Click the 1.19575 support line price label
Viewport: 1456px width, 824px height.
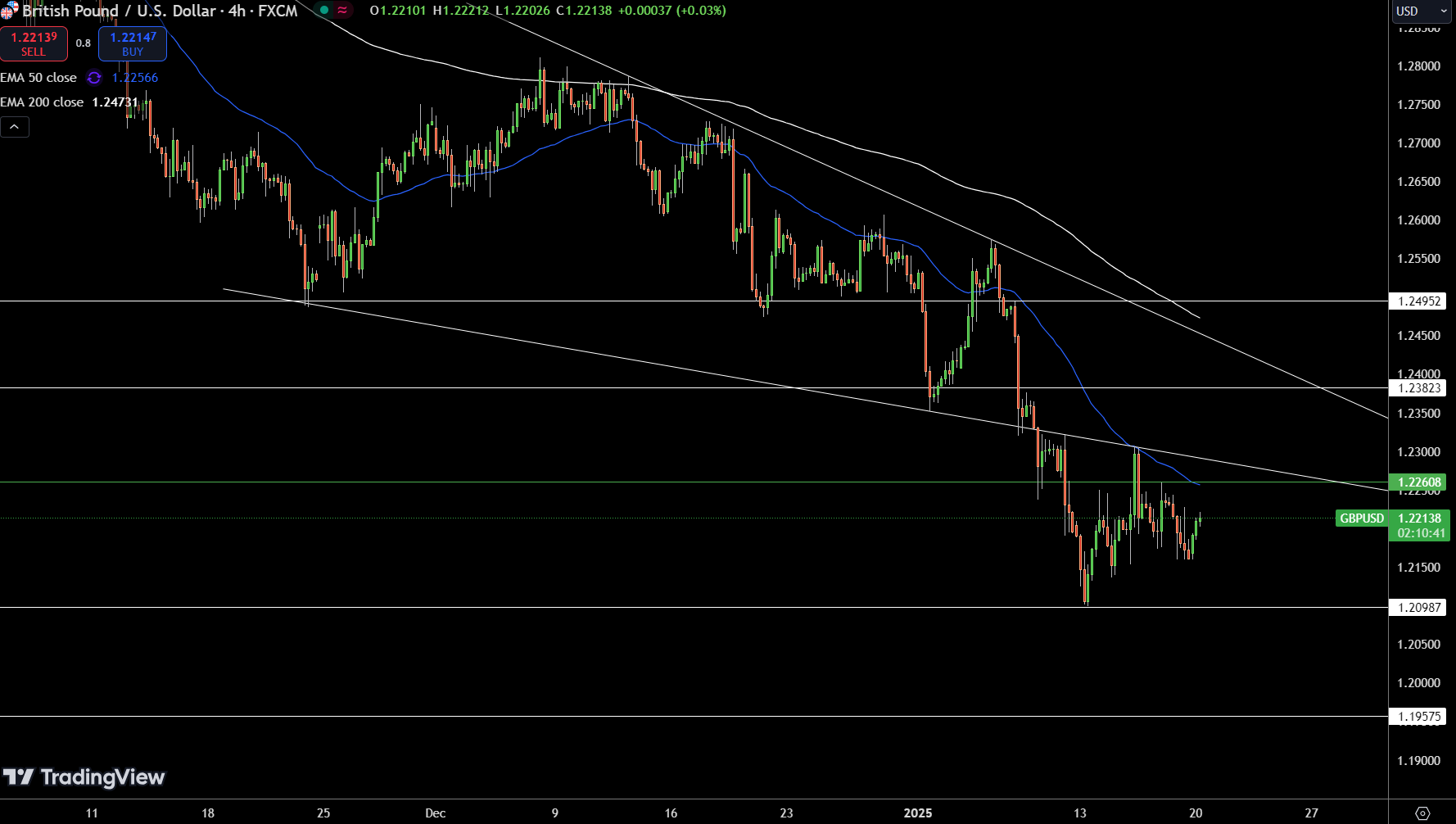(1418, 717)
